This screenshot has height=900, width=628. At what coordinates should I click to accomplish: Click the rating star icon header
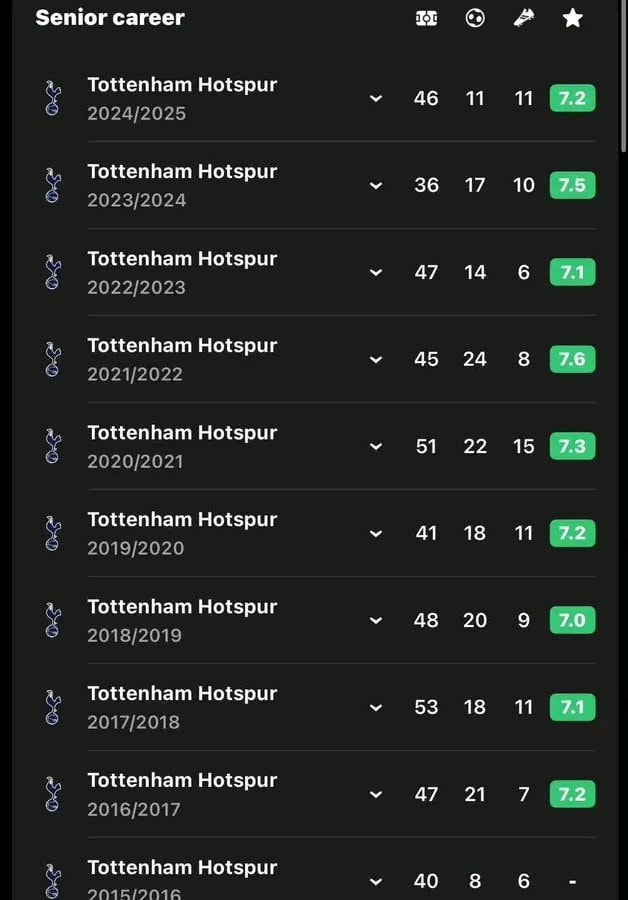point(572,18)
